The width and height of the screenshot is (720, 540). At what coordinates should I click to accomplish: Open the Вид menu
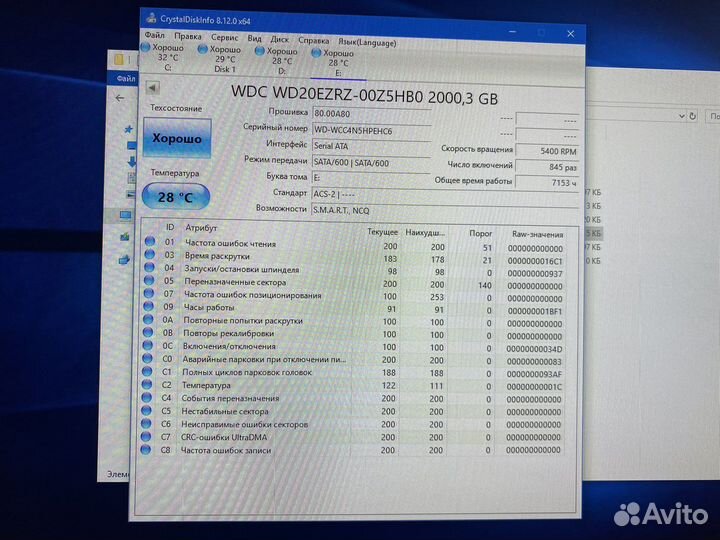(254, 38)
